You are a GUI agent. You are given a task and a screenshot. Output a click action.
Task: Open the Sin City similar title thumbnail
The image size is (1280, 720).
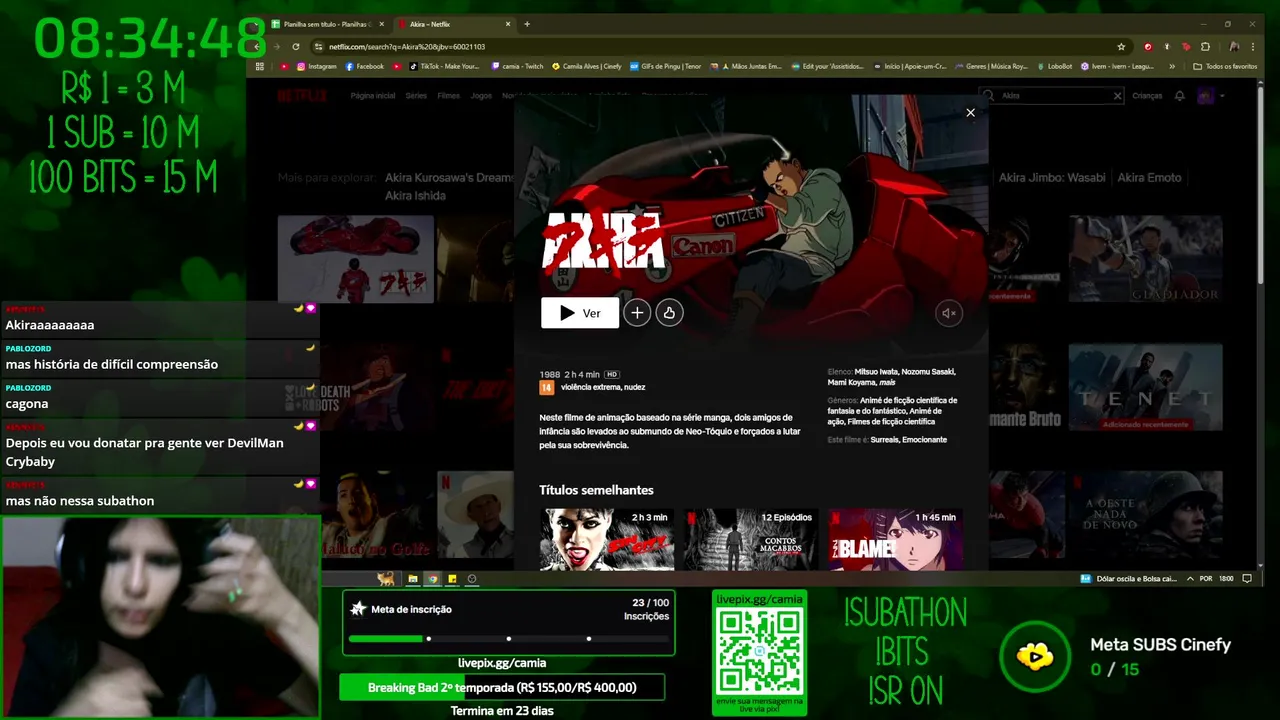pyautogui.click(x=607, y=540)
